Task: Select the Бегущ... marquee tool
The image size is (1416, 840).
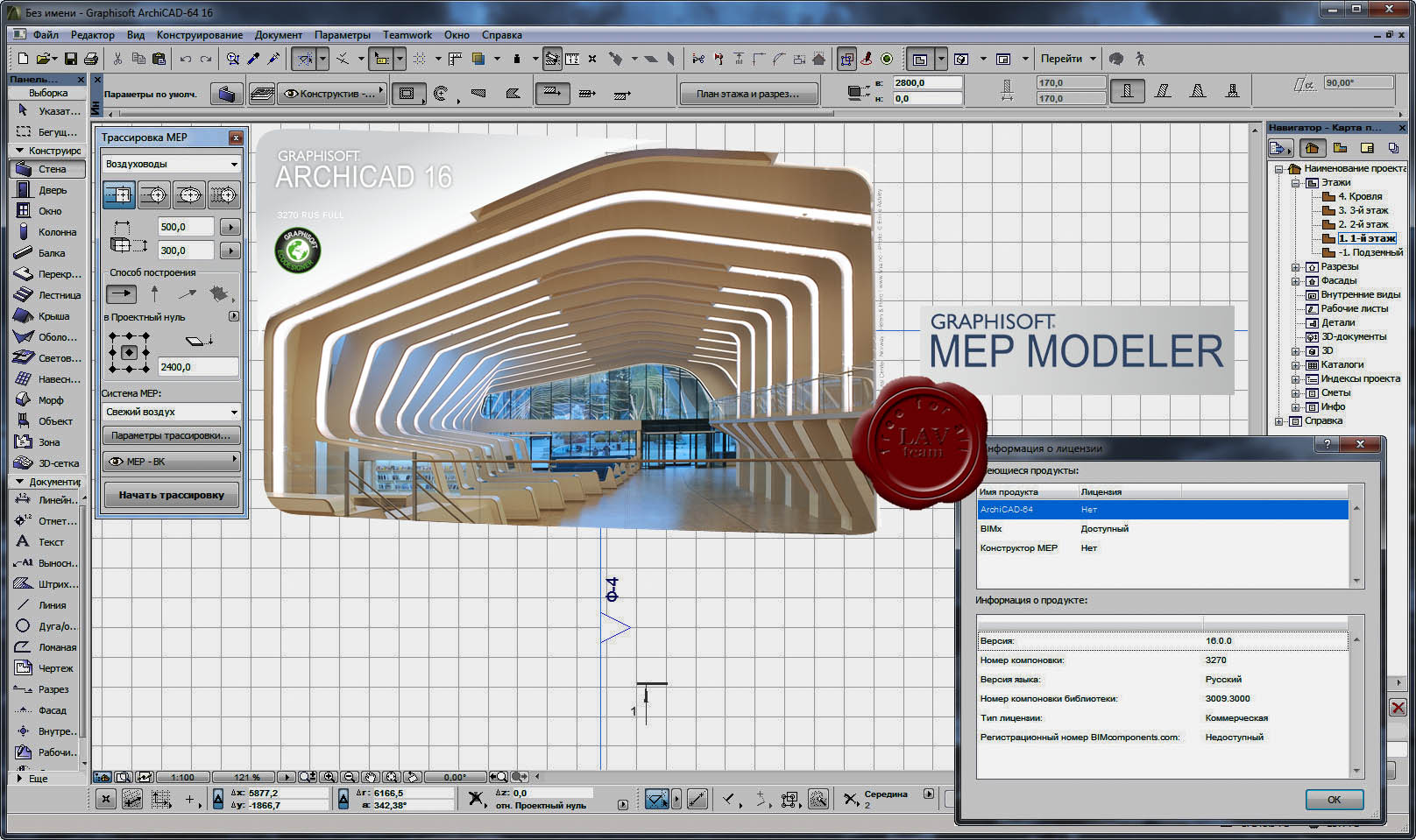Action: coord(48,132)
